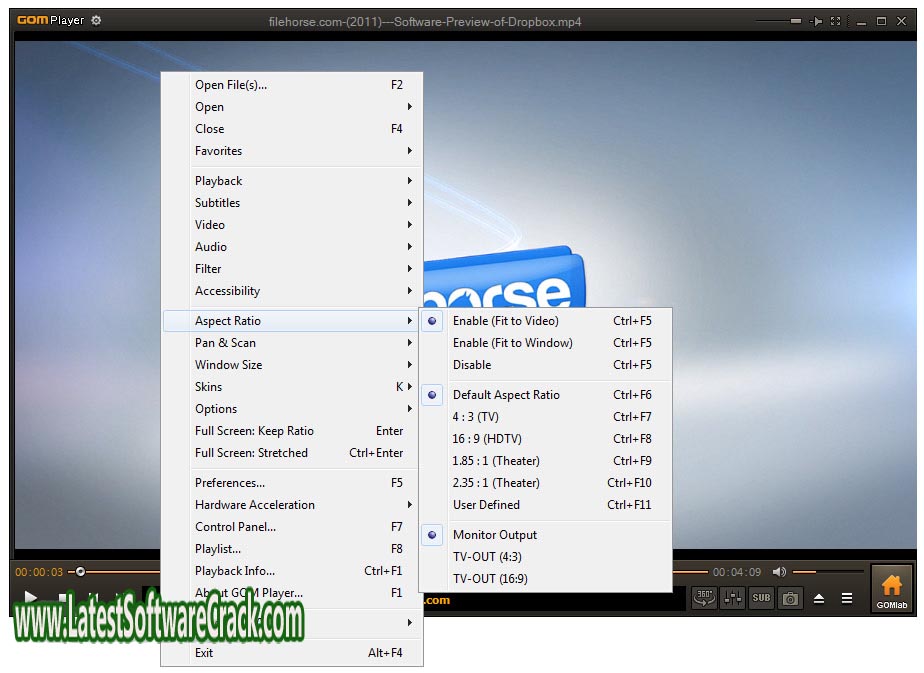Open the 360° video mode button

point(703,598)
